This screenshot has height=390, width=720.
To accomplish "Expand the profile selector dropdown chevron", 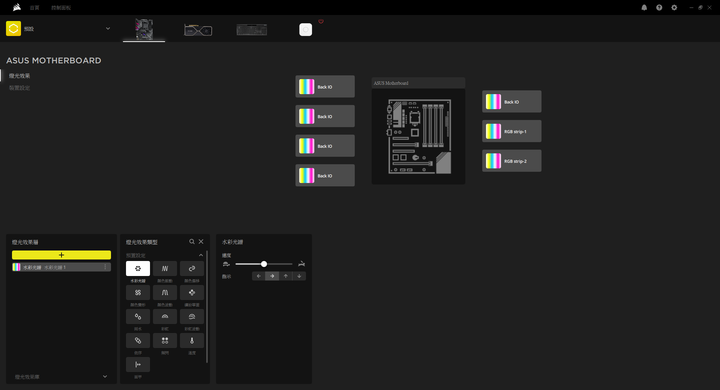I will [x=108, y=28].
